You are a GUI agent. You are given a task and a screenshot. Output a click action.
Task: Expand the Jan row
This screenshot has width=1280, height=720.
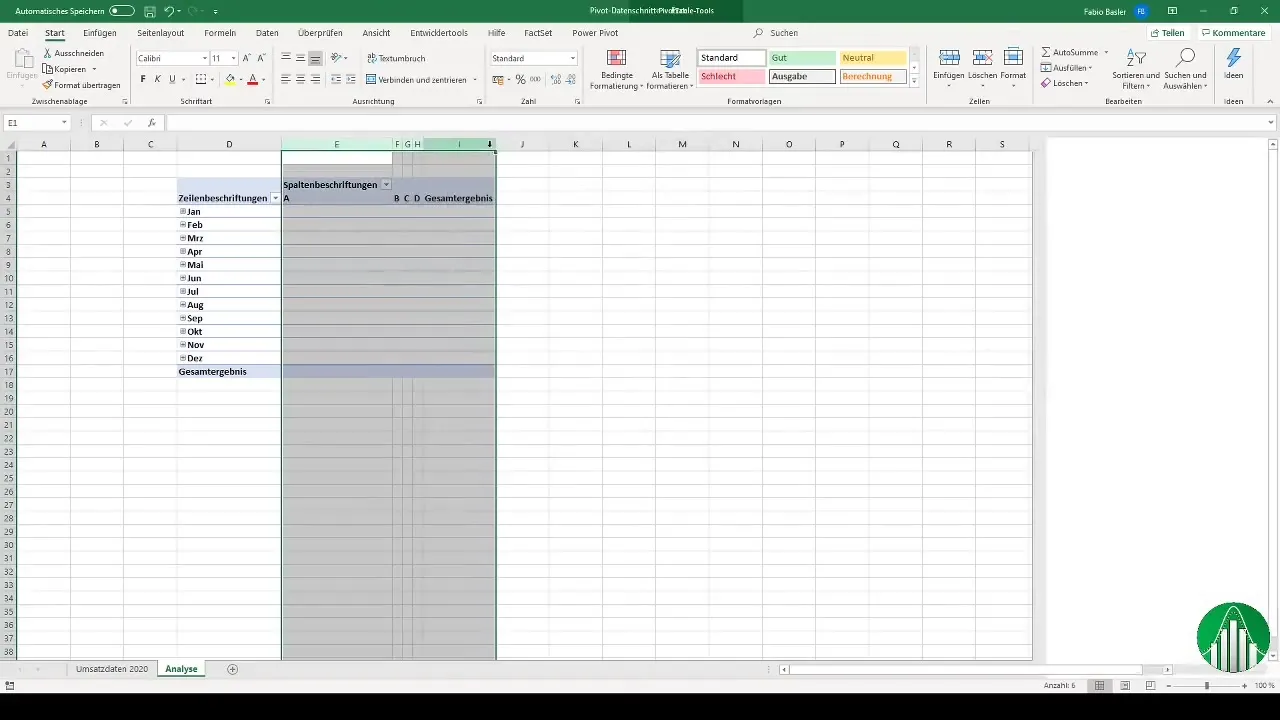point(183,212)
